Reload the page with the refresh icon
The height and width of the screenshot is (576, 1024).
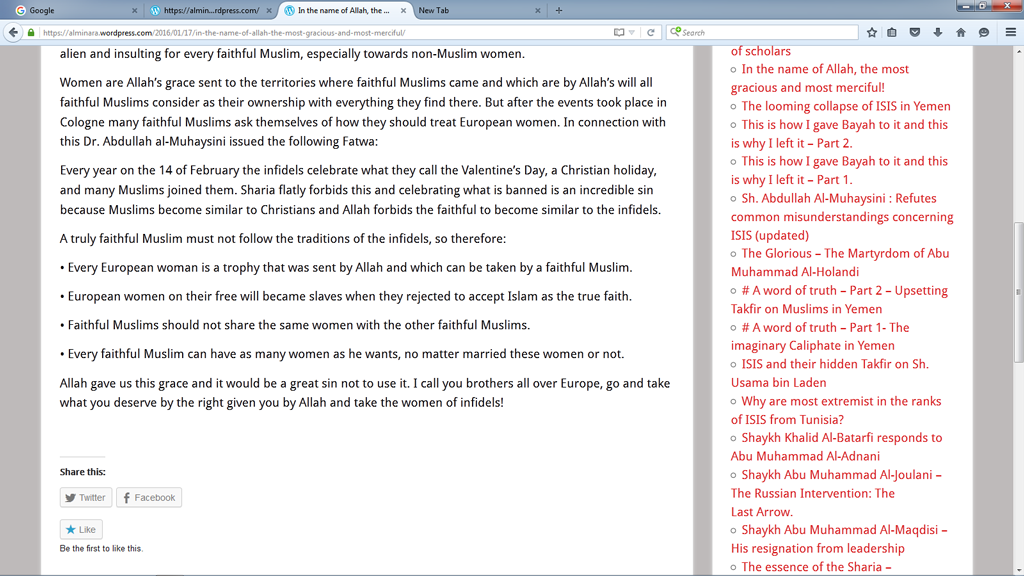coord(650,32)
